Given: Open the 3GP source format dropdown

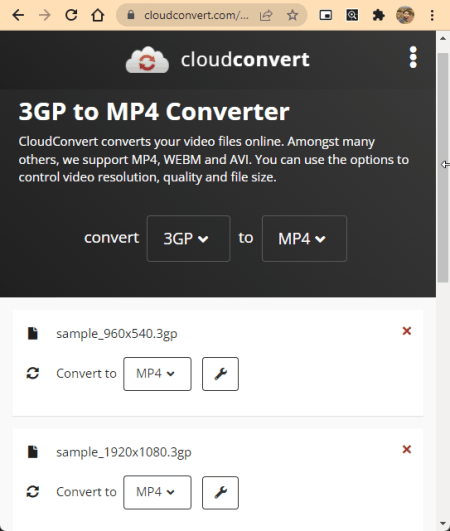Looking at the screenshot, I should click(189, 238).
